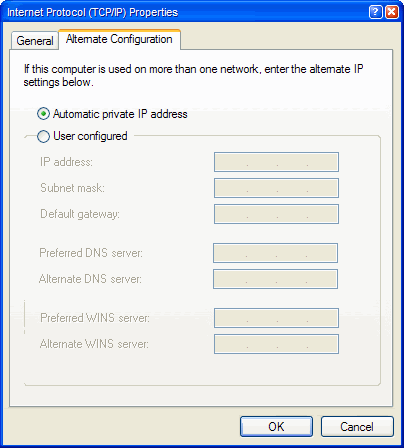Screen dimensions: 404x448
Task: Click the dialog title bar text
Action: pos(92,12)
